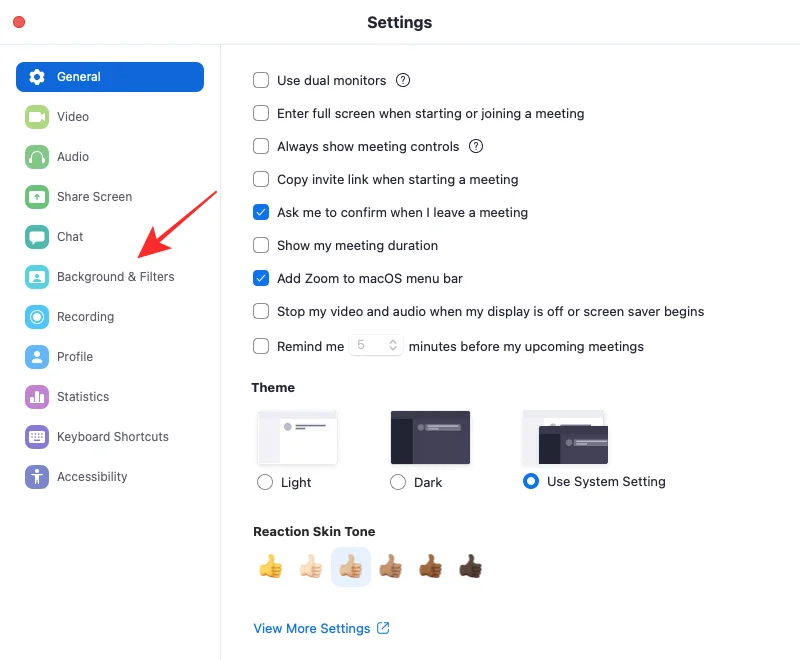This screenshot has height=660, width=800.
Task: Select the Share Screen icon
Action: click(x=37, y=197)
